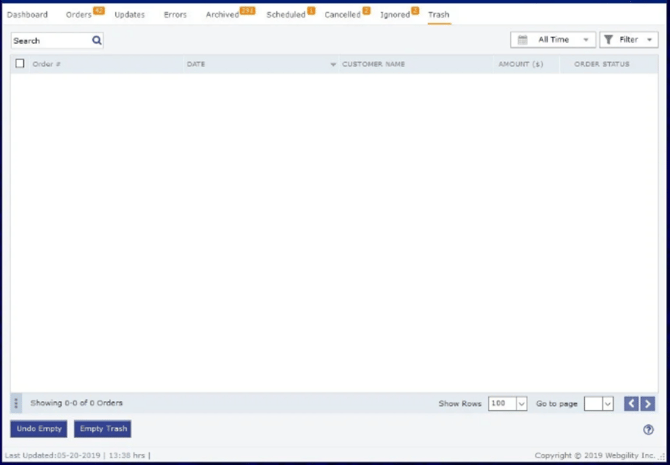View the Scheduled tab
Viewport: 670px width, 465px height.
pos(286,15)
